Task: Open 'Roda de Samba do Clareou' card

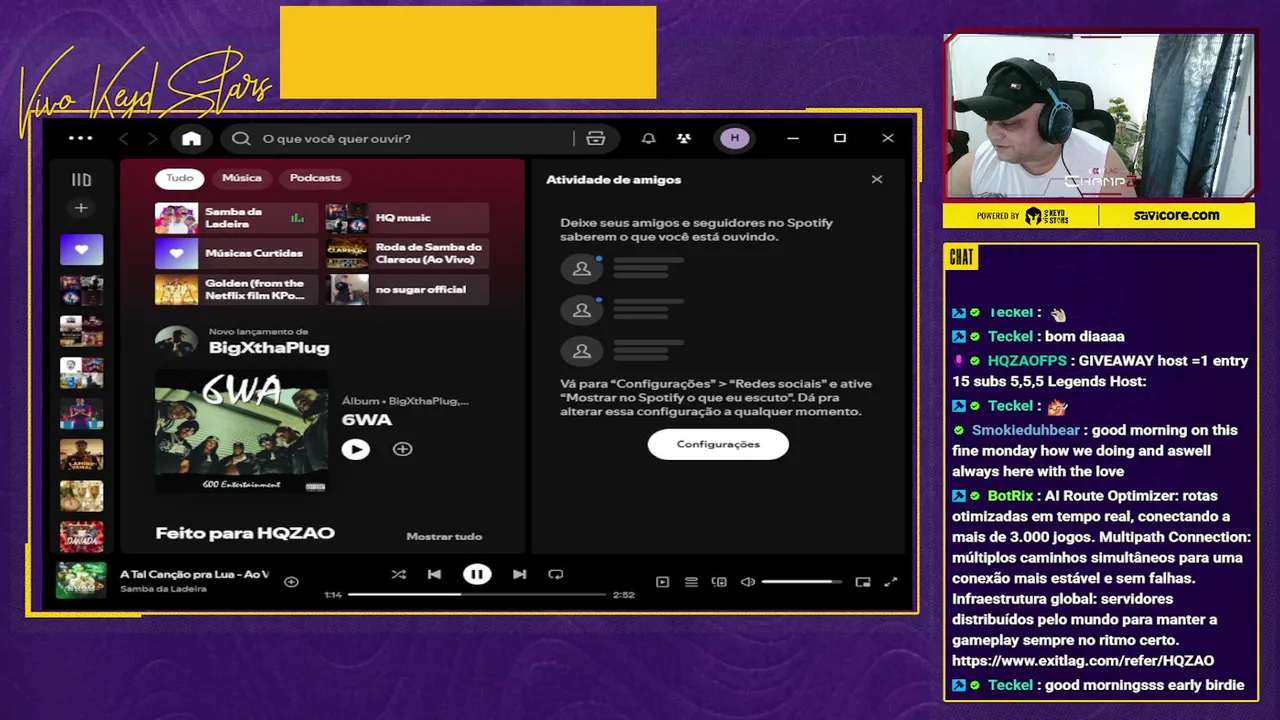Action: point(407,253)
